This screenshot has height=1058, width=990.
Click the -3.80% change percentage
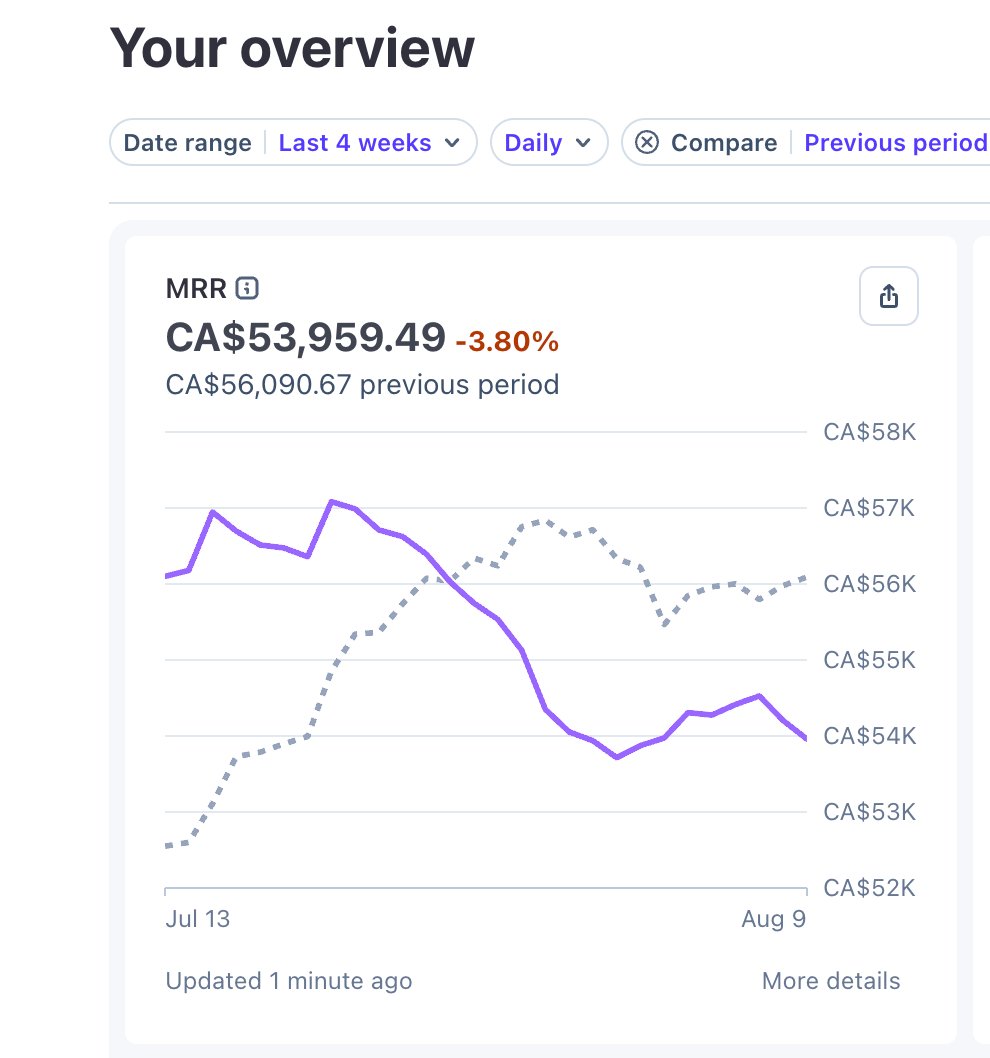[507, 341]
